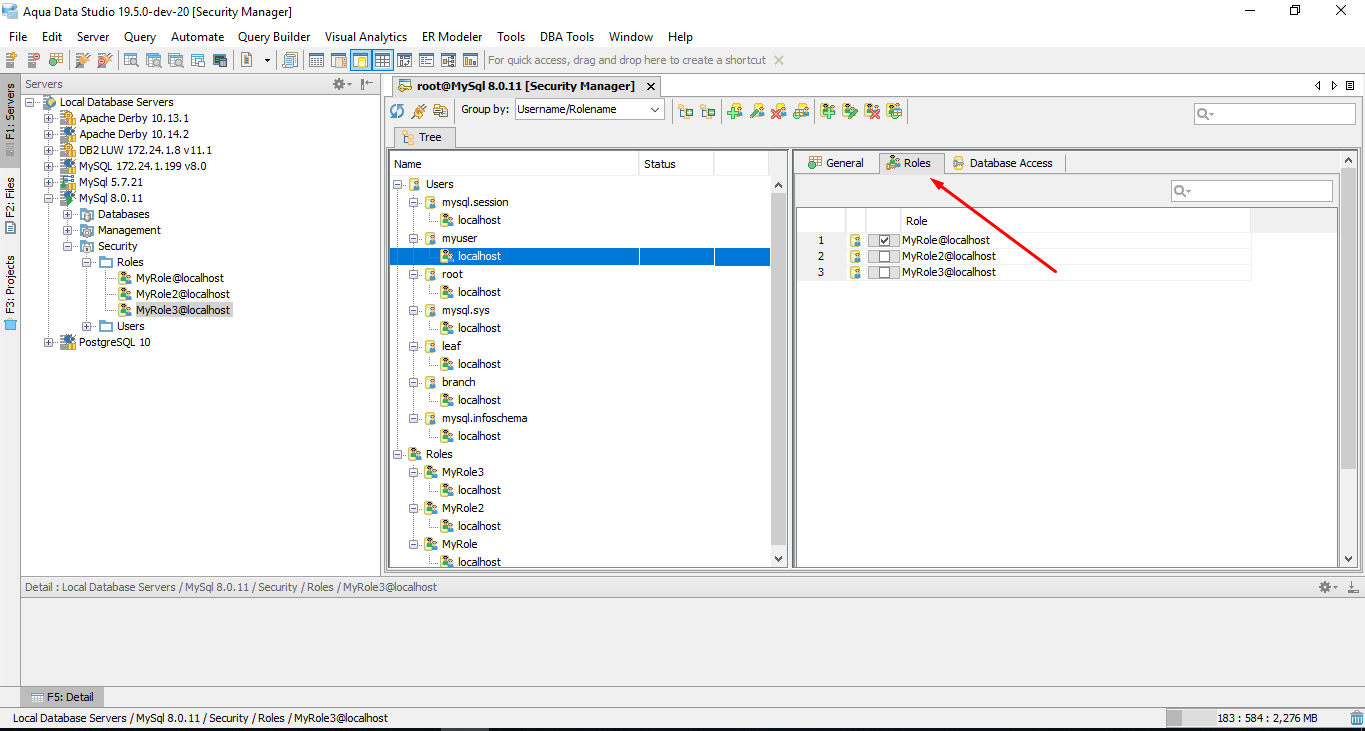Select the Tree tab

(422, 137)
